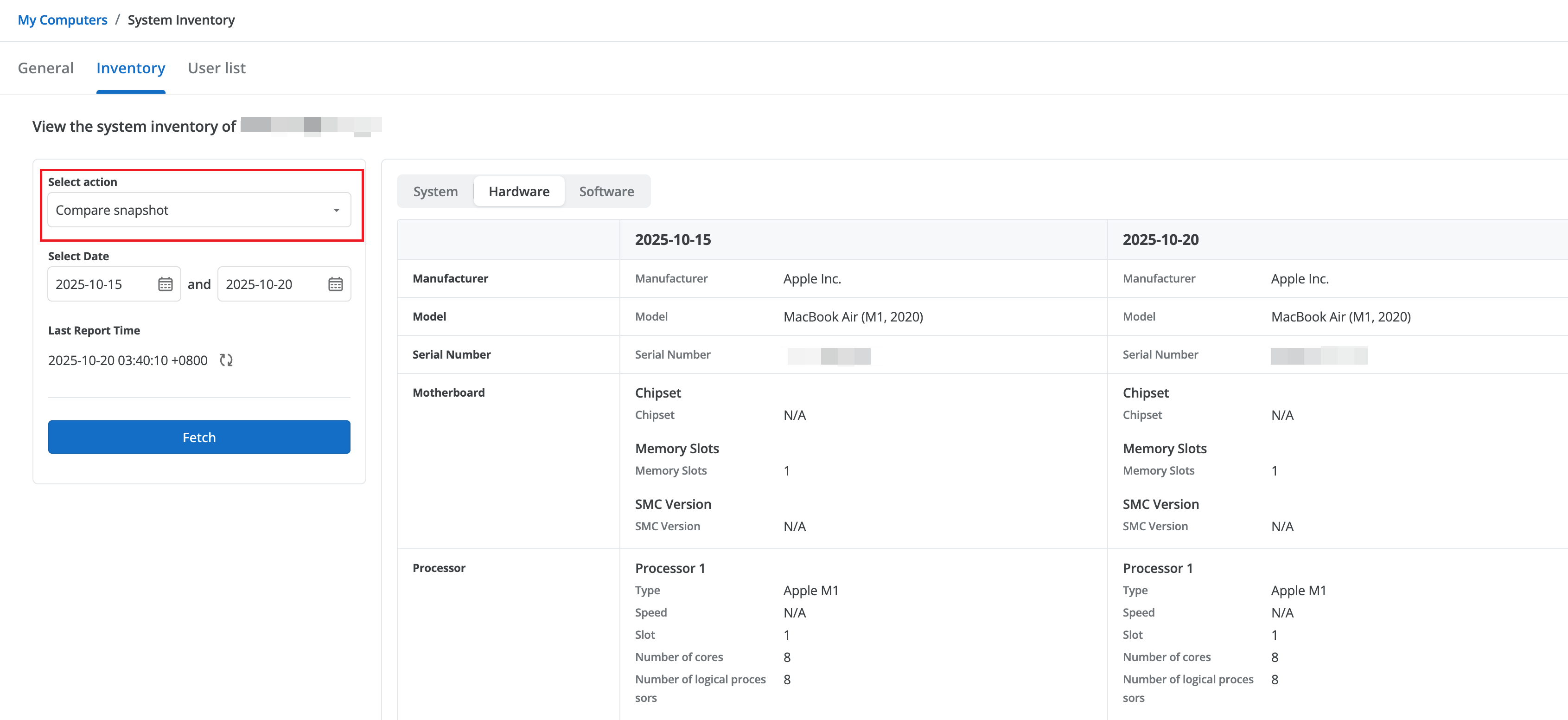Select the System Inventory breadcrumb text

point(181,19)
